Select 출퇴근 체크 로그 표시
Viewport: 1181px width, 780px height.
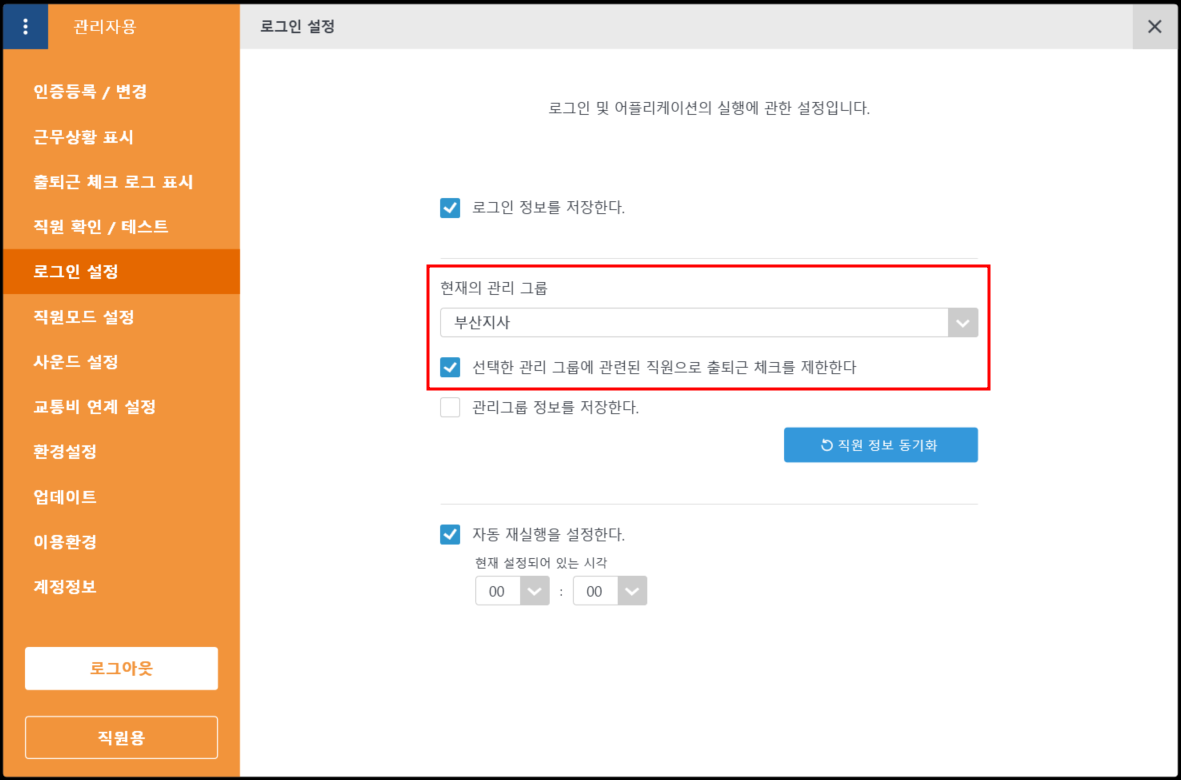[113, 182]
